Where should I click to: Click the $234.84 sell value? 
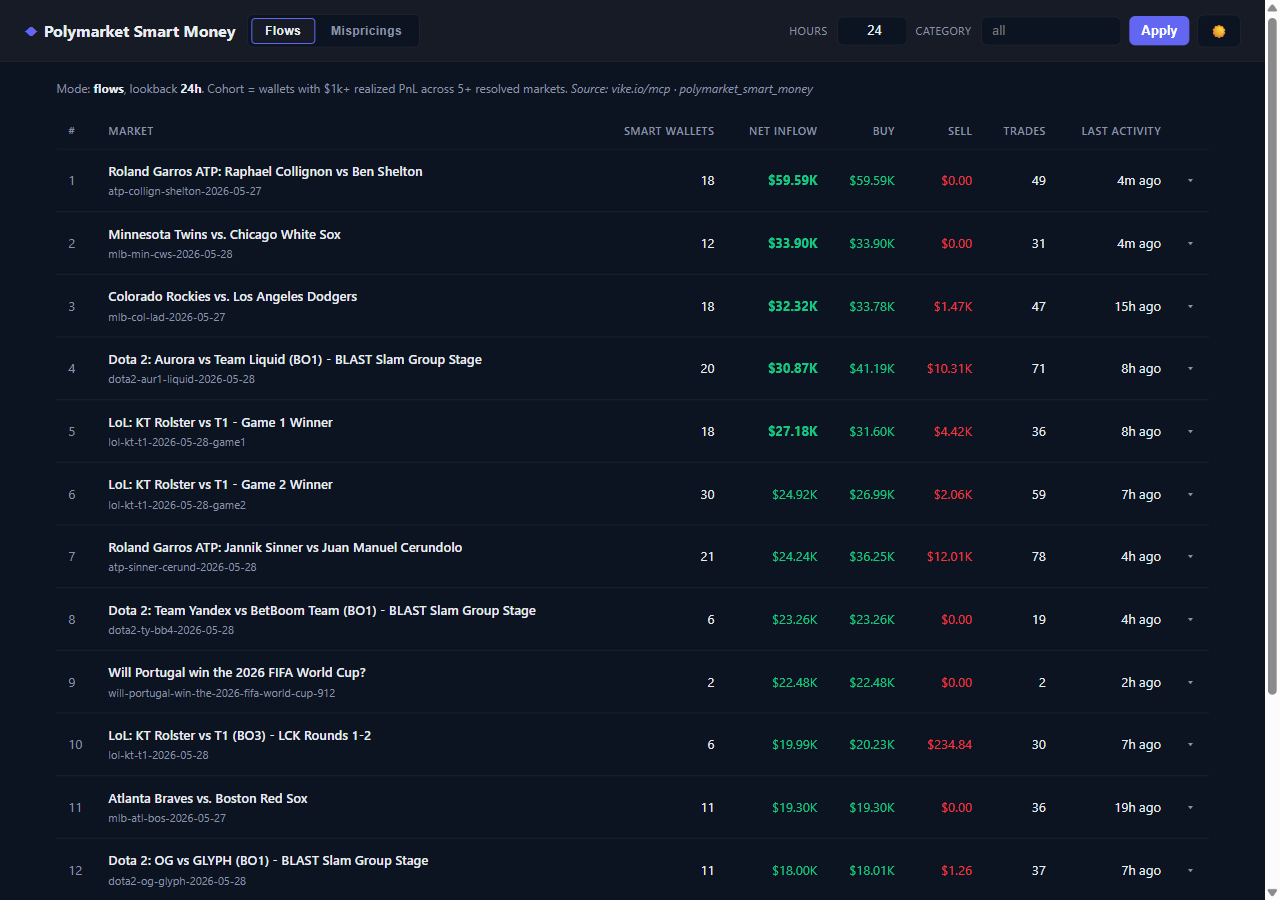950,745
